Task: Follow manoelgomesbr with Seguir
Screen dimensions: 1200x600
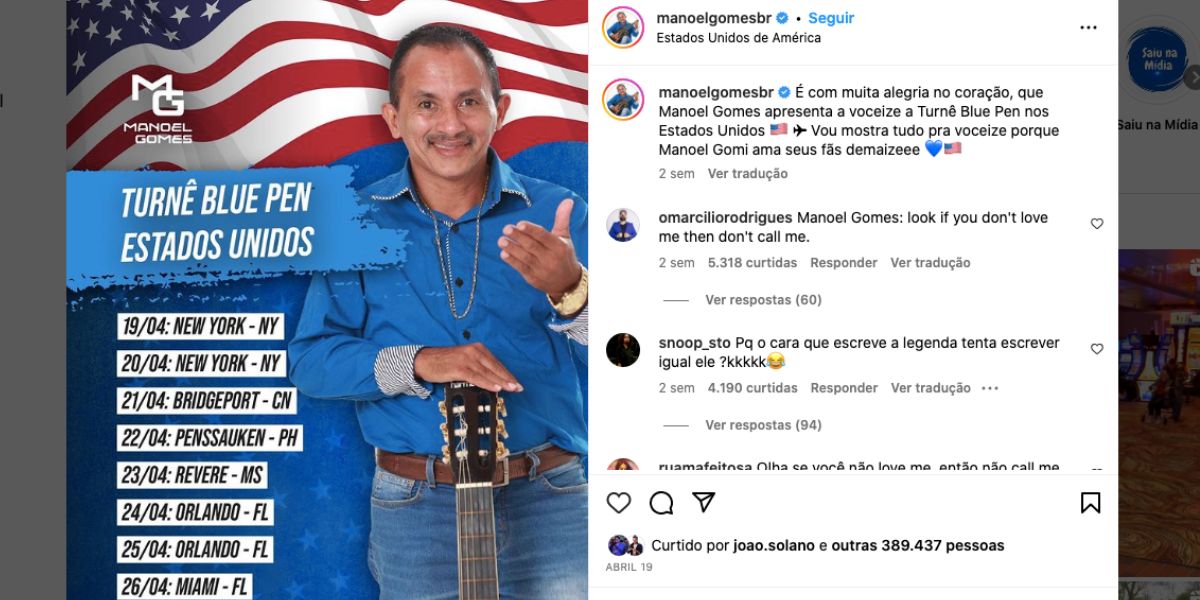Action: [x=831, y=18]
